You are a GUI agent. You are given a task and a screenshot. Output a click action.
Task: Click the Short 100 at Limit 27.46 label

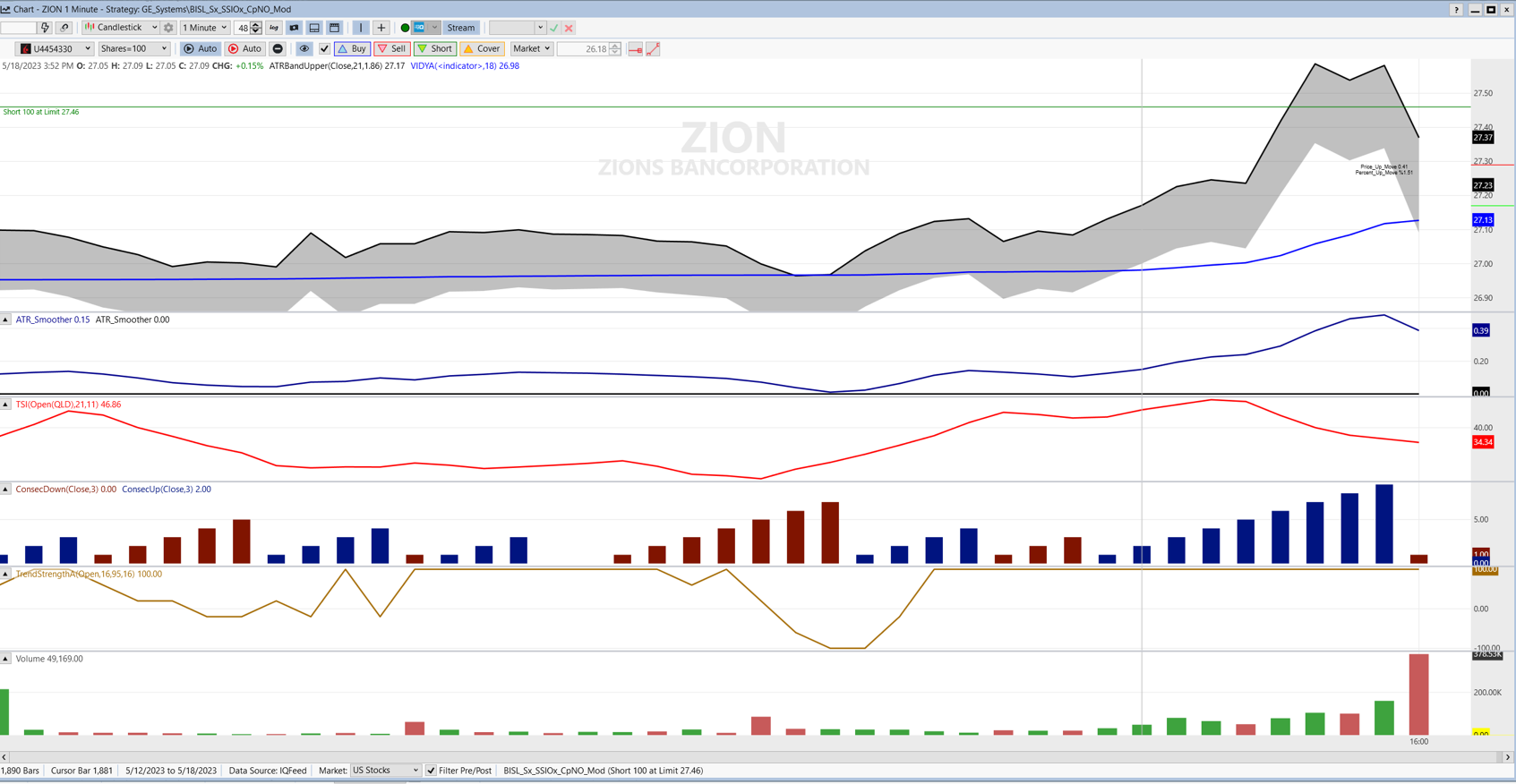pos(41,112)
